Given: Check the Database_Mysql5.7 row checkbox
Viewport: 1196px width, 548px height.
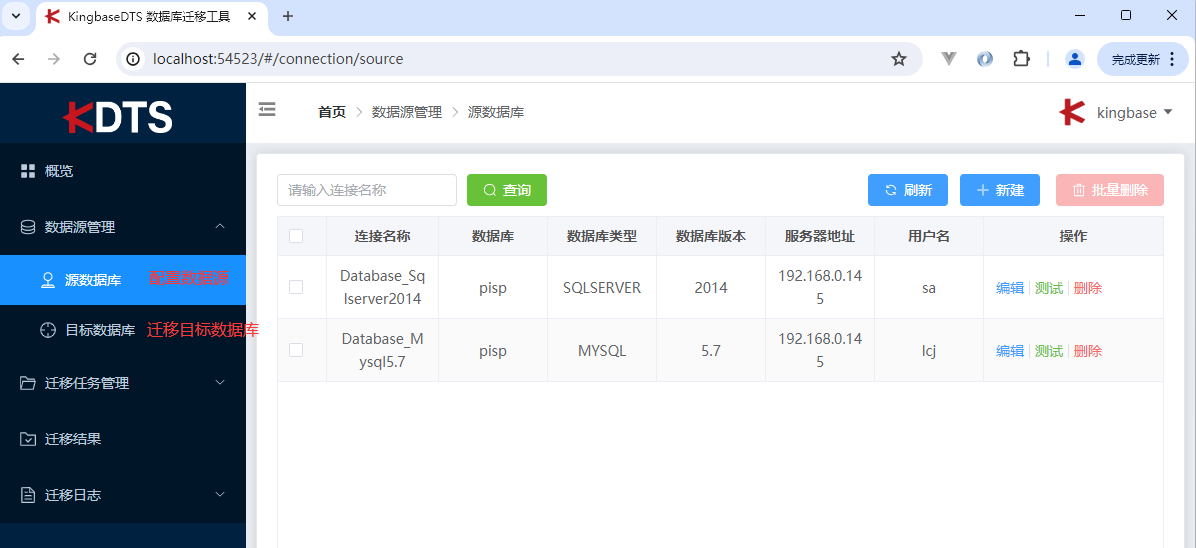Looking at the screenshot, I should (x=296, y=350).
